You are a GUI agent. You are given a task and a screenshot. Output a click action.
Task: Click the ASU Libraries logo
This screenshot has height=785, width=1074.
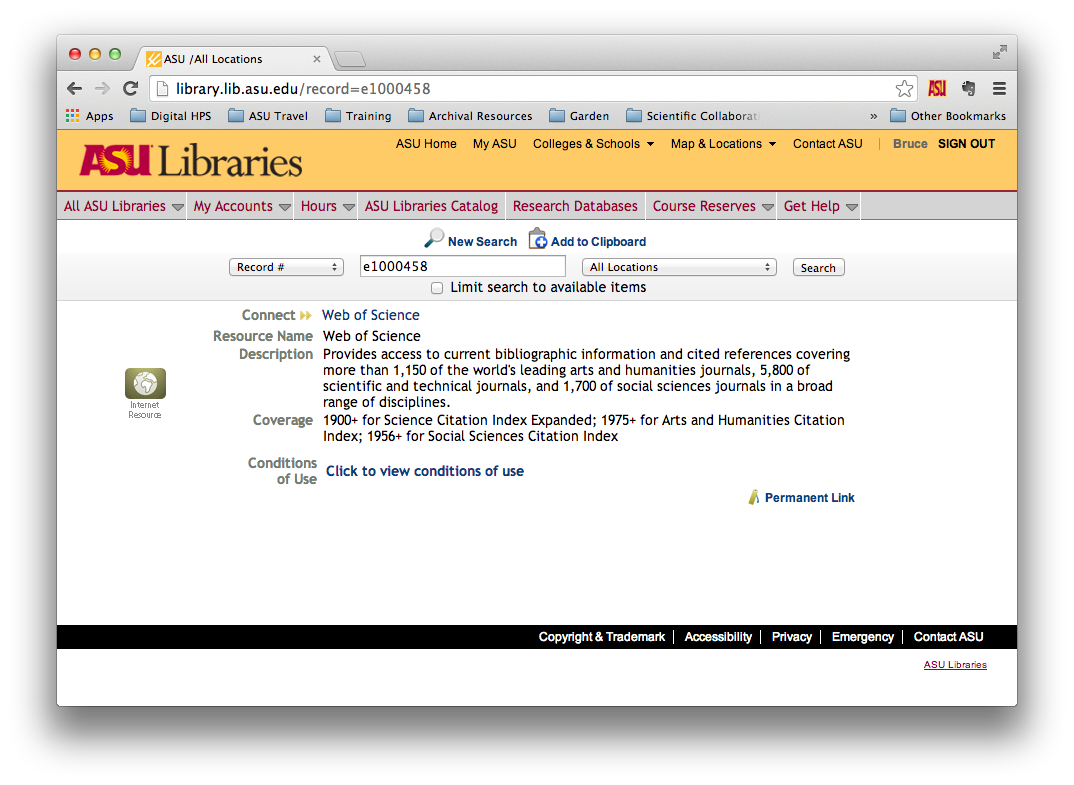tap(191, 161)
